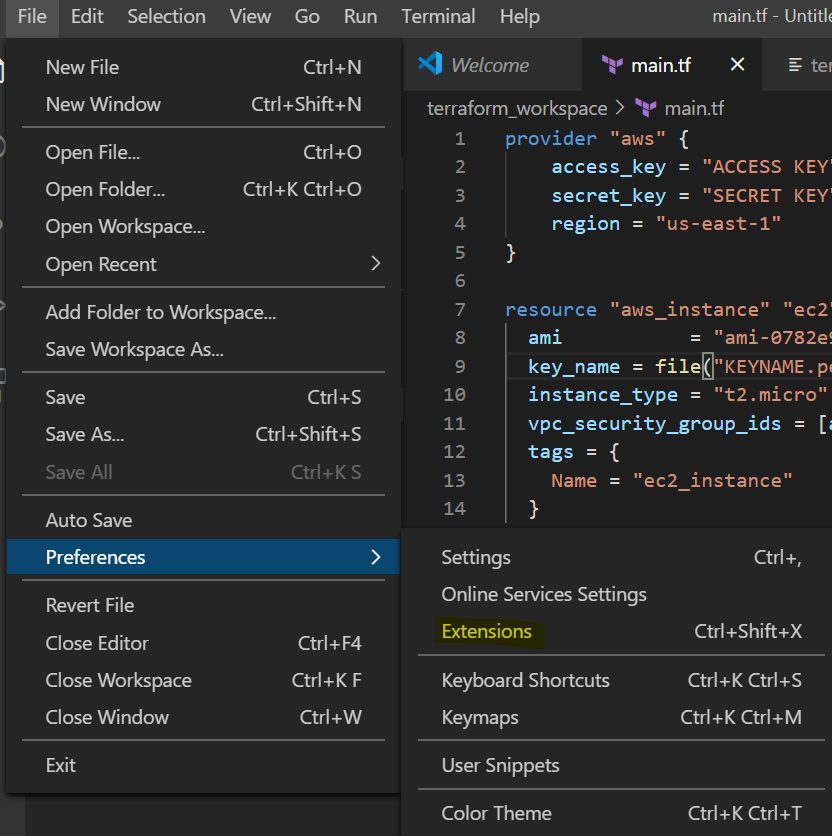Click "ec2_instance" string on line 13

(x=713, y=481)
